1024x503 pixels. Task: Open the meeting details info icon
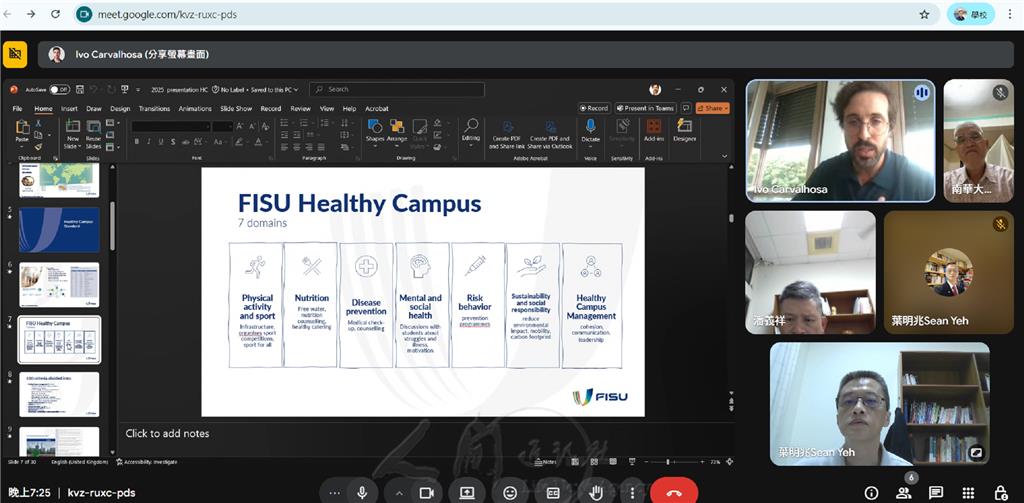coord(871,493)
